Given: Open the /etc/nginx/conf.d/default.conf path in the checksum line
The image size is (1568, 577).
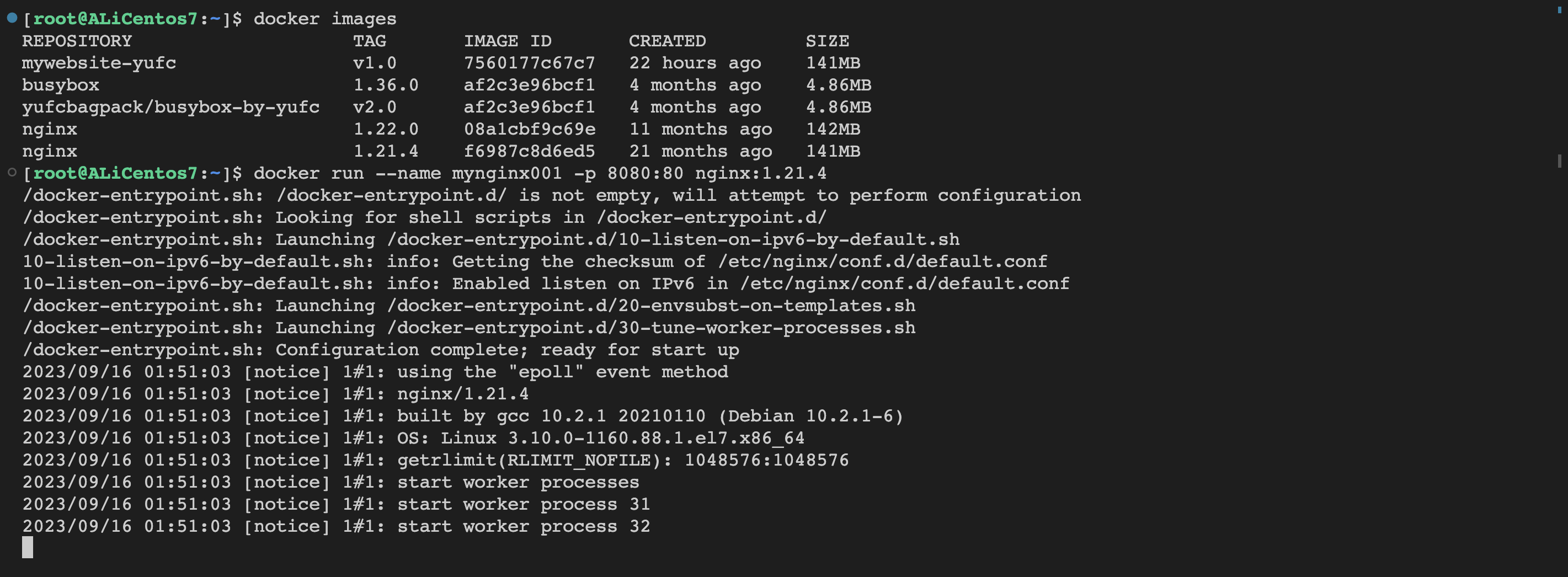Looking at the screenshot, I should point(883,261).
